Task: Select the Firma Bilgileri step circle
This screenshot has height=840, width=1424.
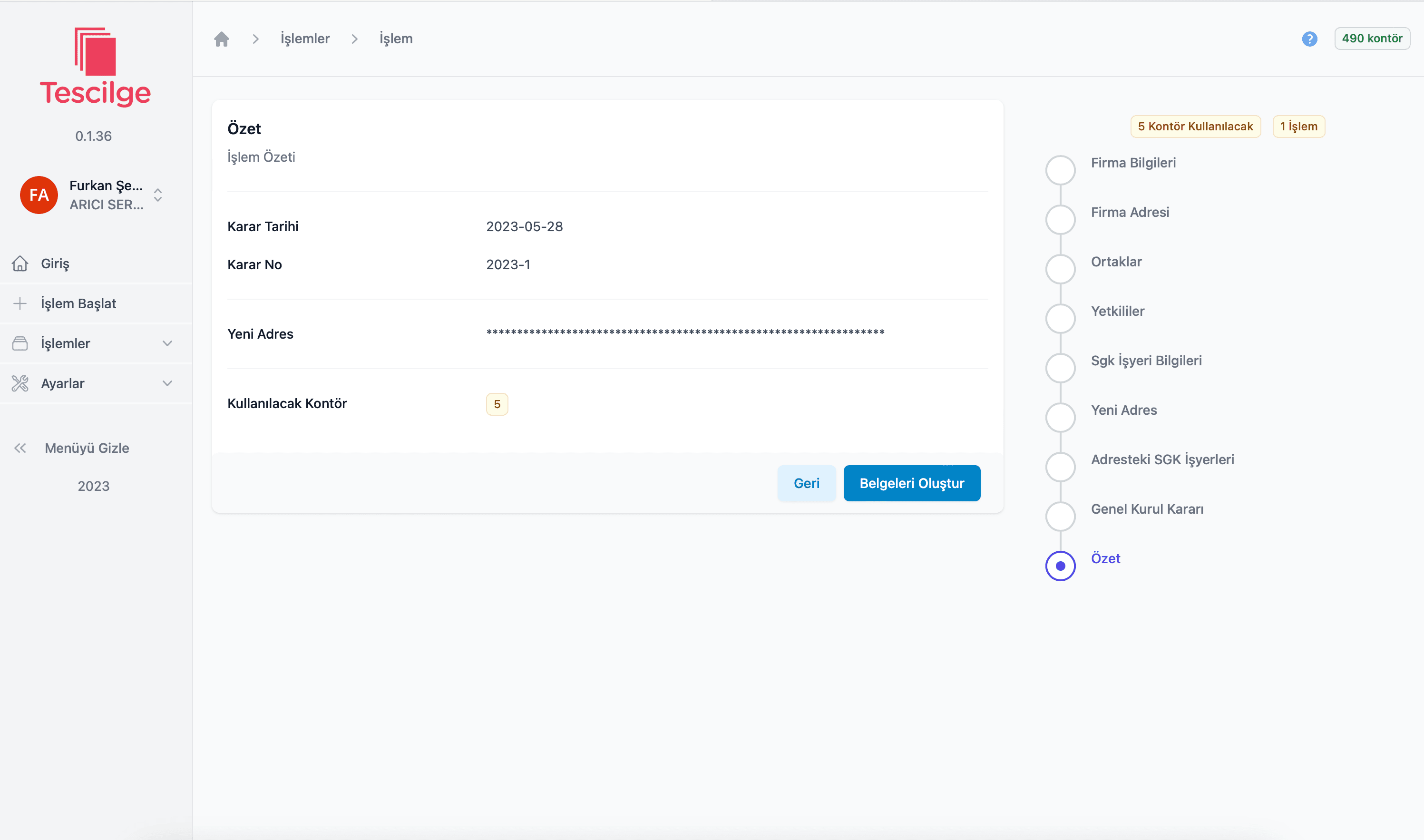Action: point(1060,170)
